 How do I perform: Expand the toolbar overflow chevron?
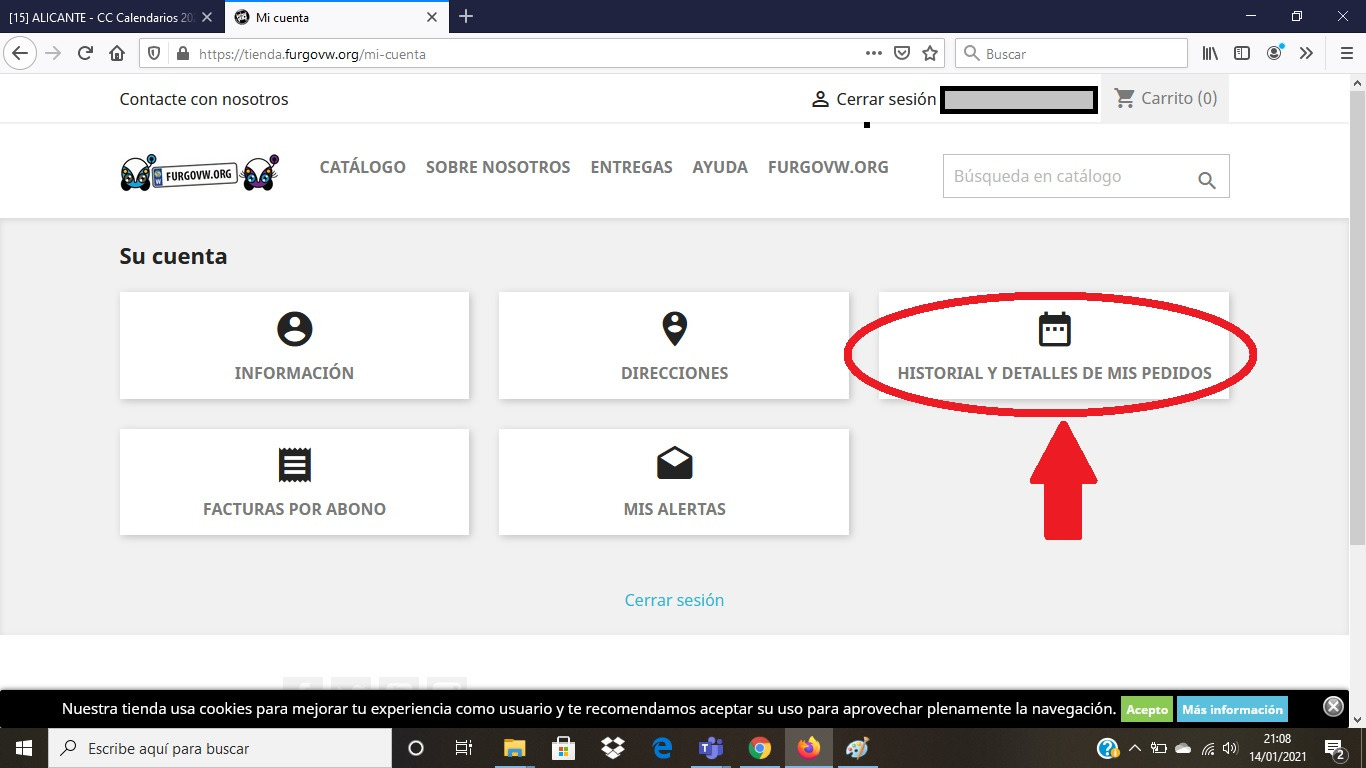(1306, 53)
